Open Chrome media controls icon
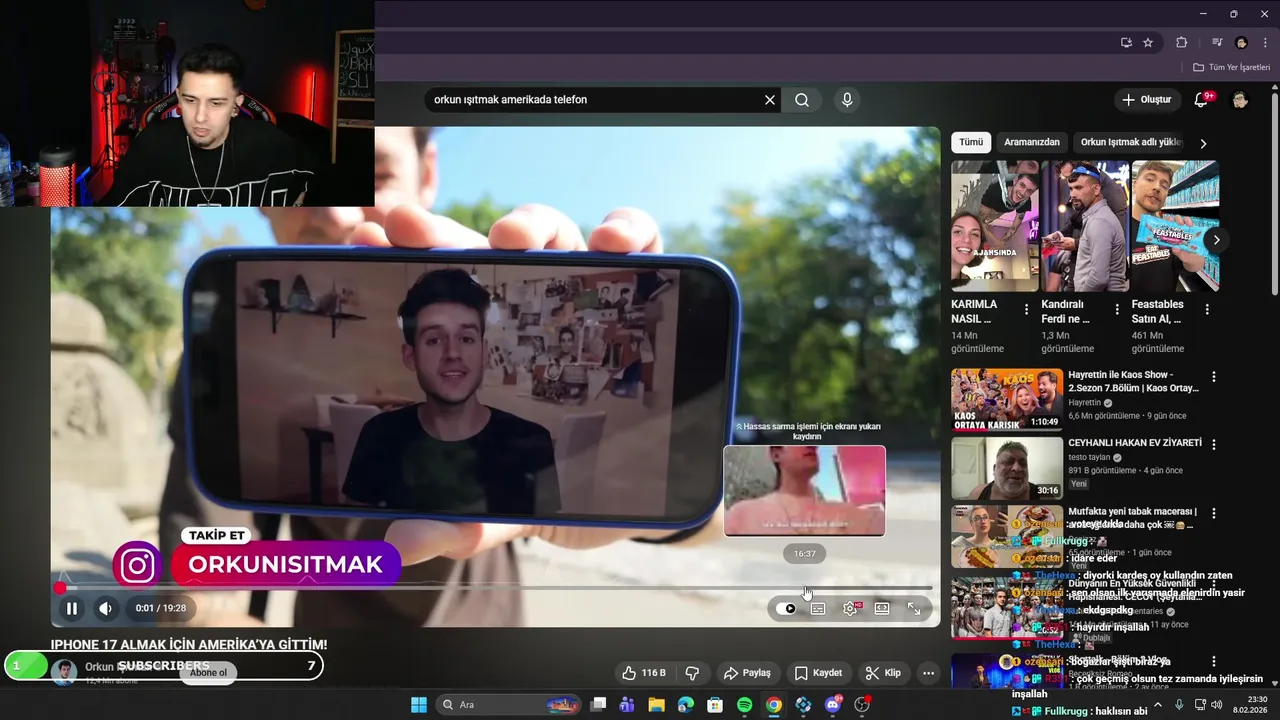 (x=1217, y=43)
